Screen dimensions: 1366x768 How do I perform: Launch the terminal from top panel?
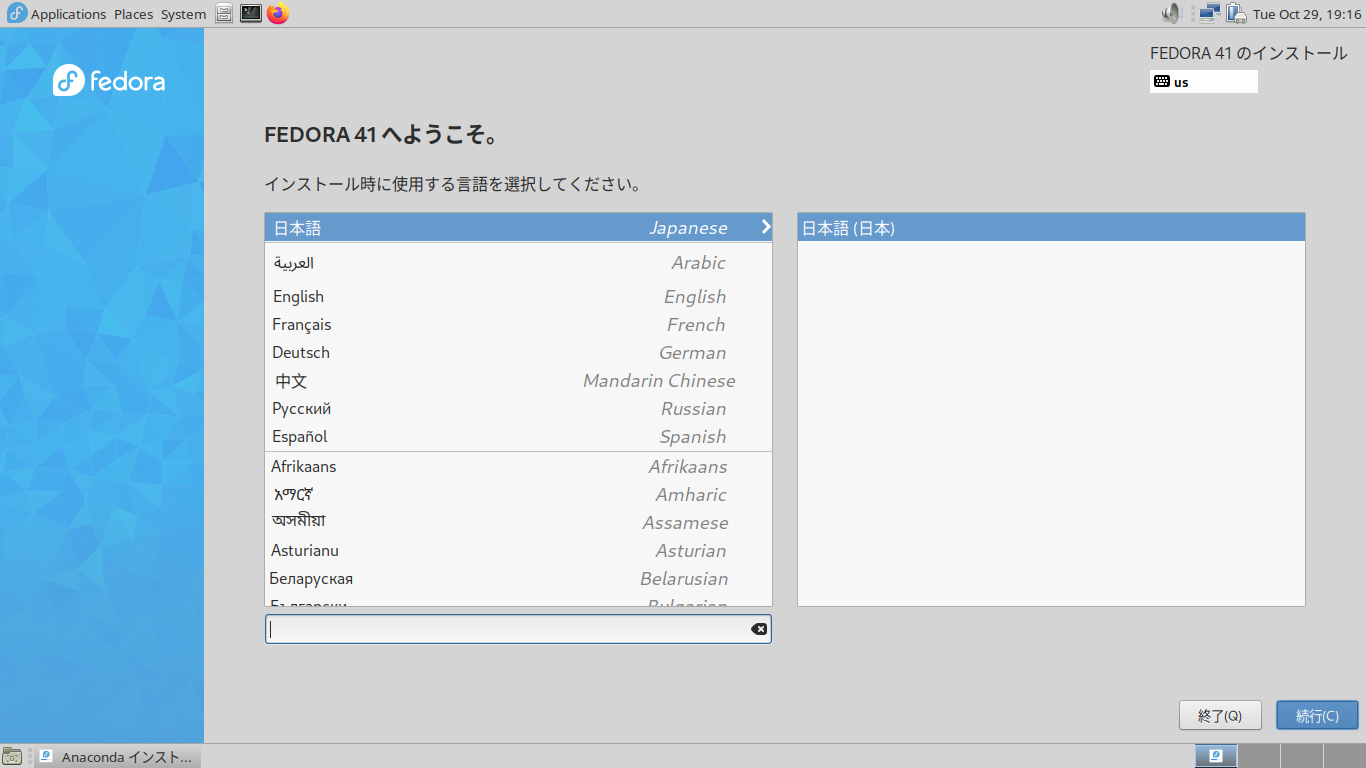point(251,14)
